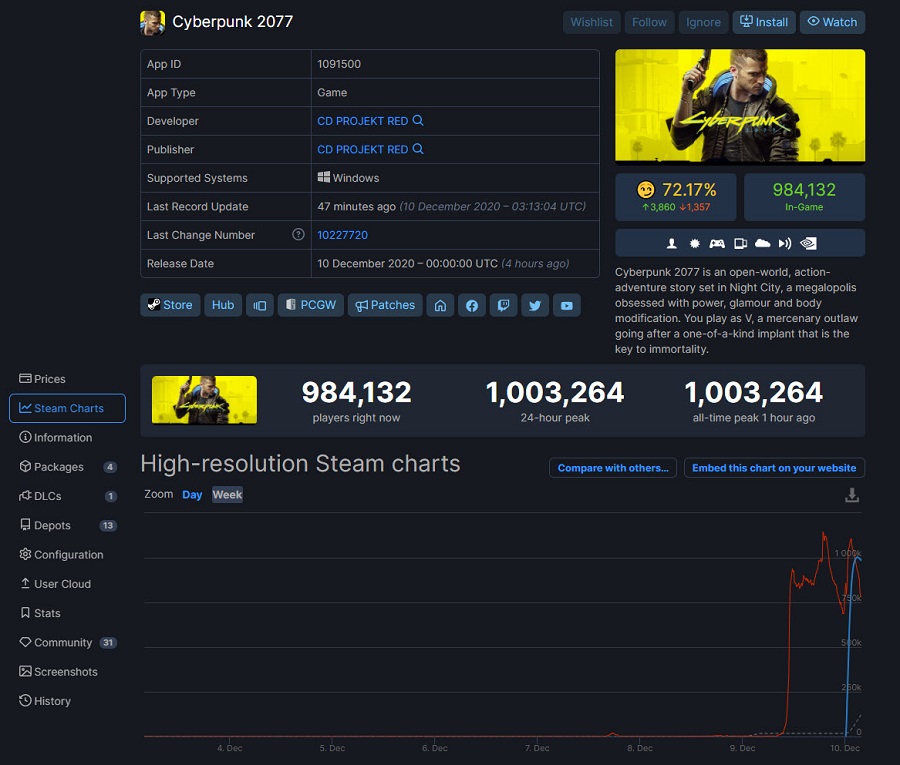Click the all-time peak figure
Viewport: 900px width, 765px height.
point(754,393)
